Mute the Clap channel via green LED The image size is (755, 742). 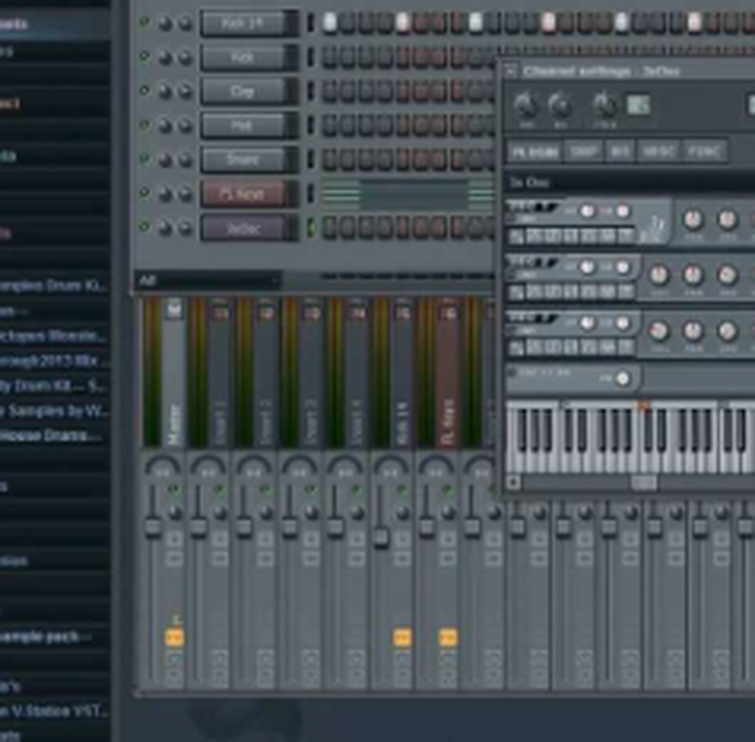click(144, 91)
